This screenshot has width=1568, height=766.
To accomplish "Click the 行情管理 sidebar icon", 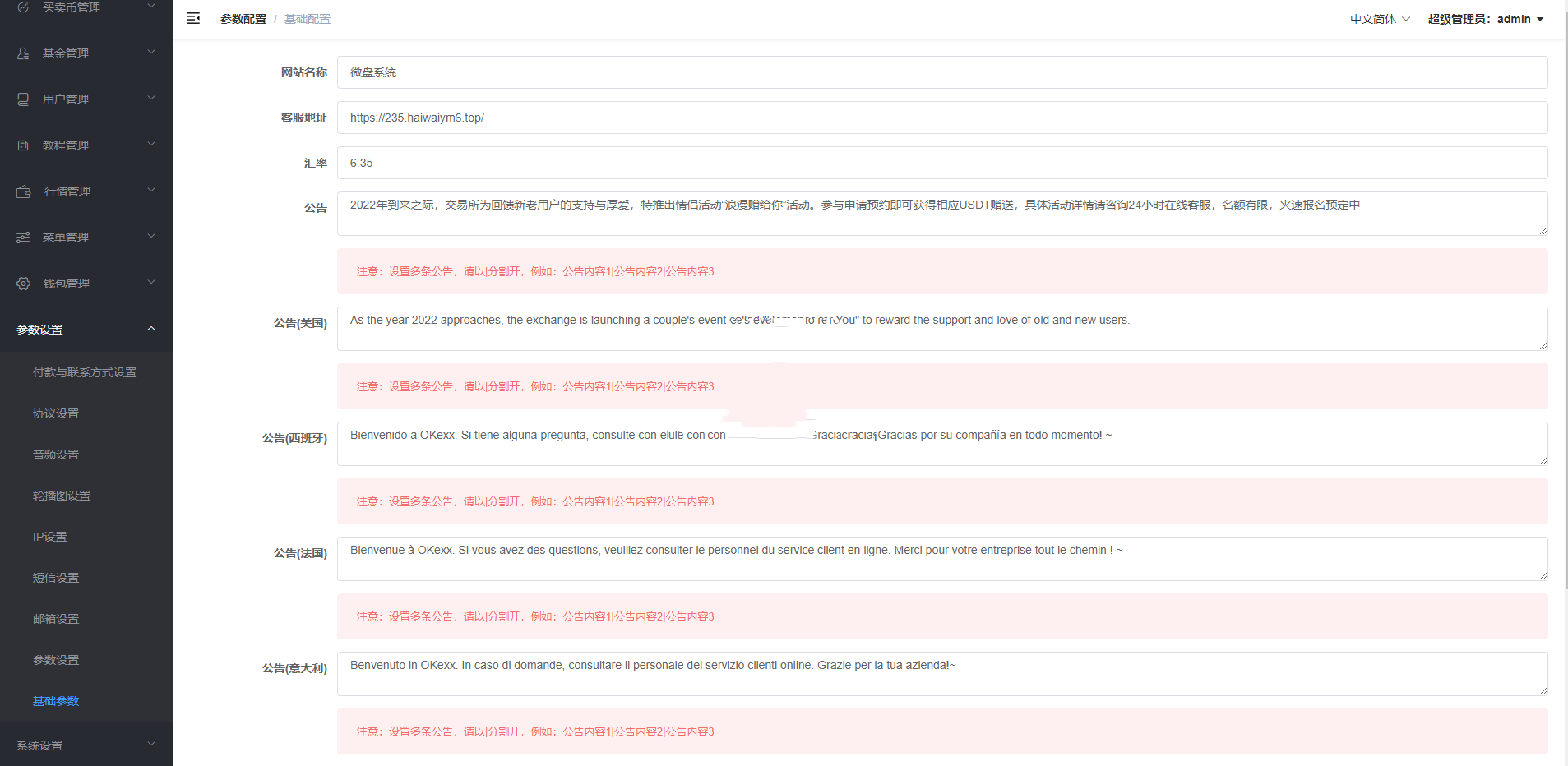I will (24, 191).
